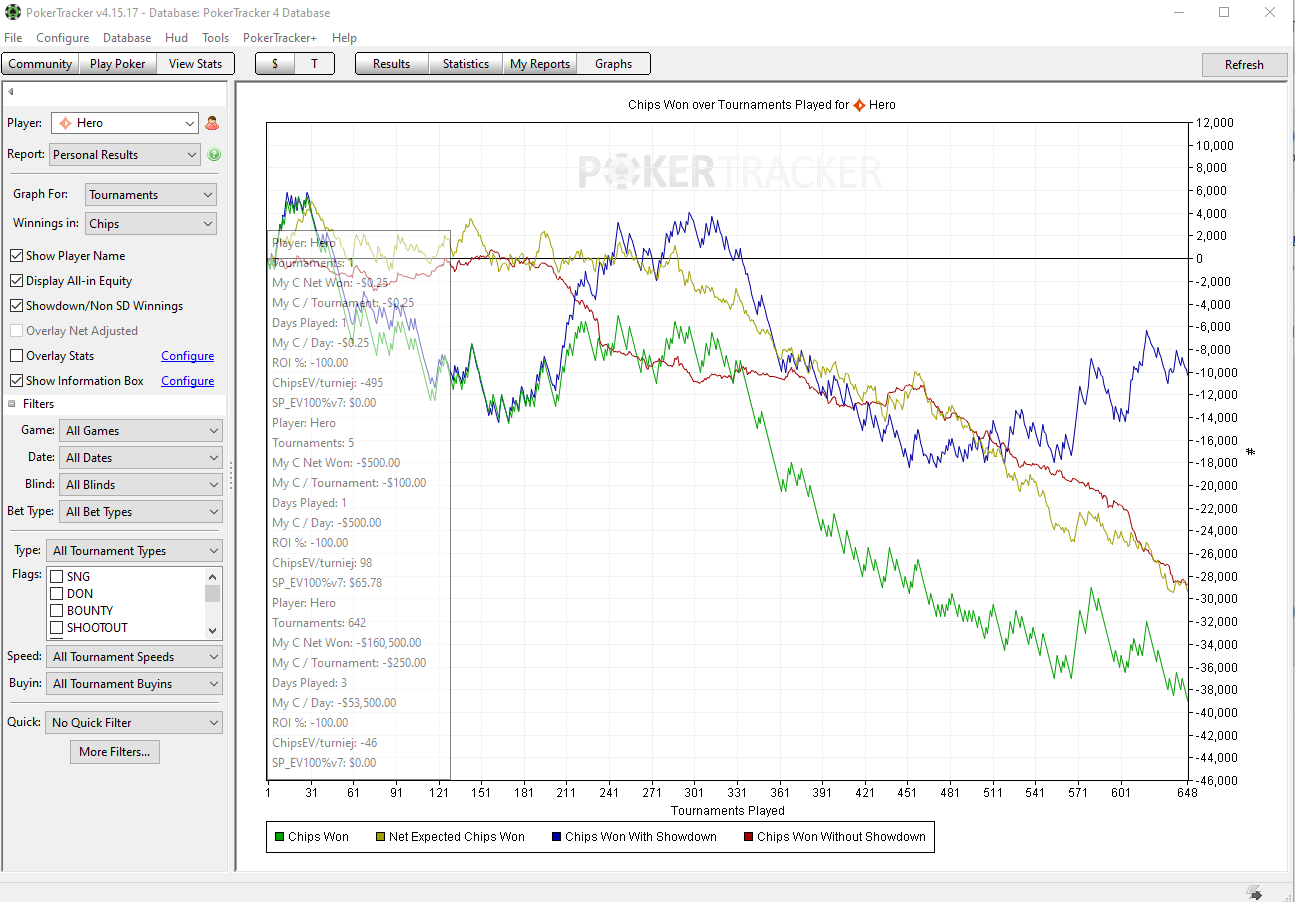Open the Tournament Types dropdown

(x=134, y=551)
